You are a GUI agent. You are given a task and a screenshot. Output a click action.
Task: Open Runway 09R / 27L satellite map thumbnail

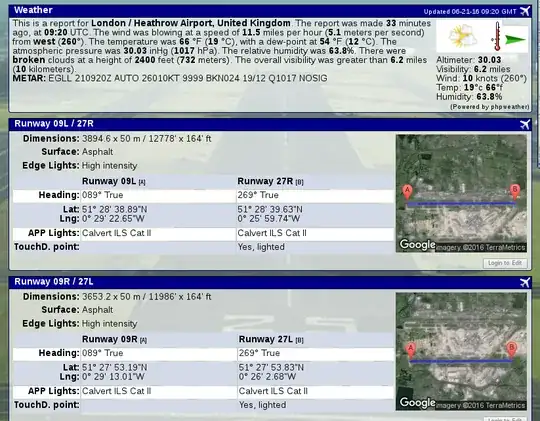pyautogui.click(x=461, y=351)
